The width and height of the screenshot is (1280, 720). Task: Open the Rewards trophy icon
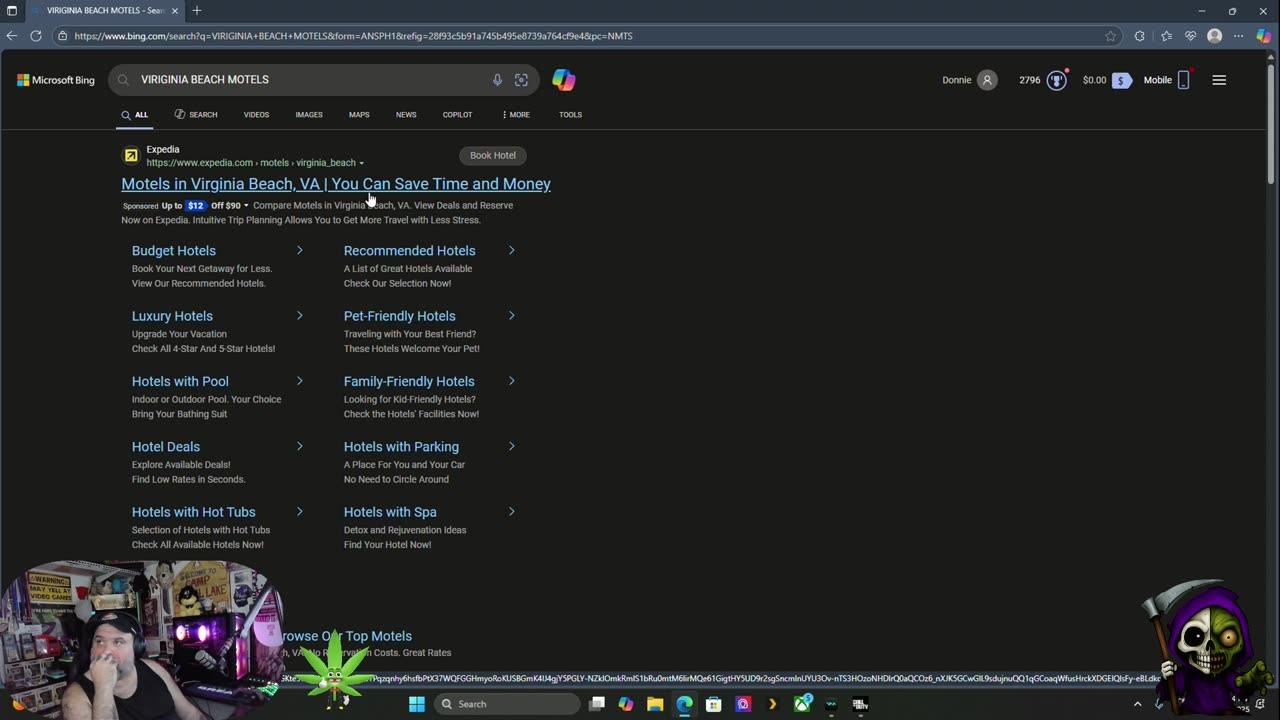pos(1057,80)
